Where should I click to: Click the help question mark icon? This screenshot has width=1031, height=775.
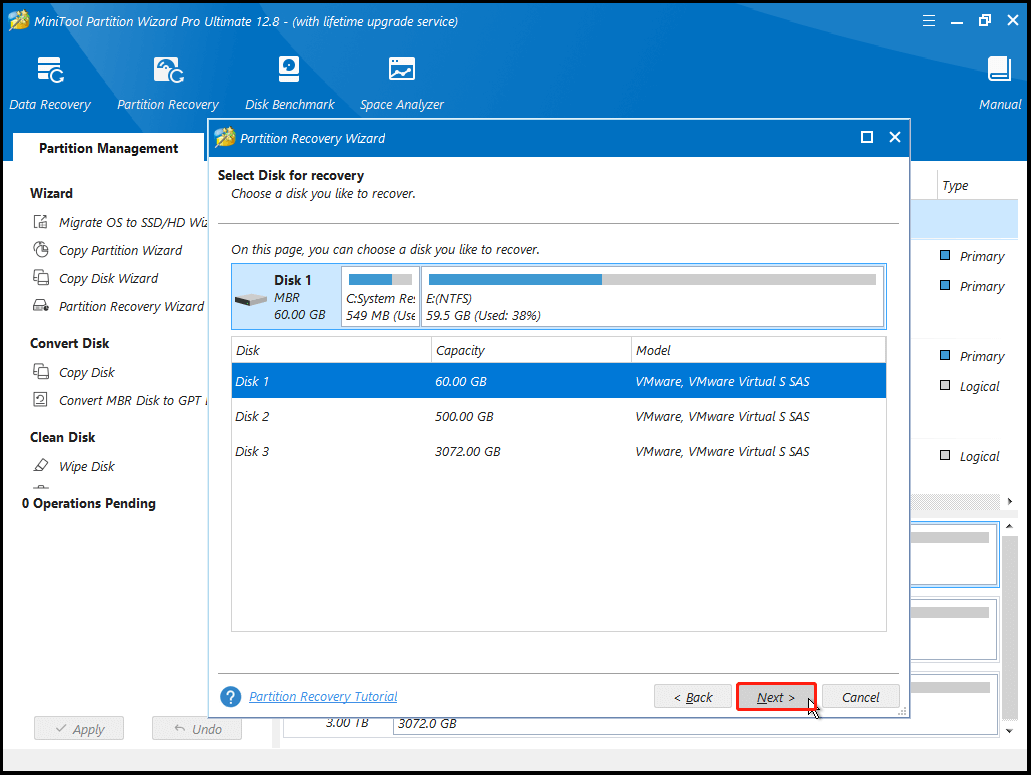231,697
